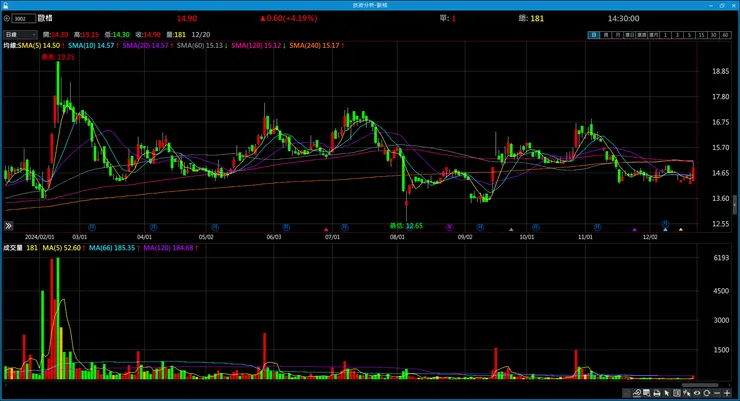Select the arrow cursor tool
The height and width of the screenshot is (401, 740).
point(667,393)
